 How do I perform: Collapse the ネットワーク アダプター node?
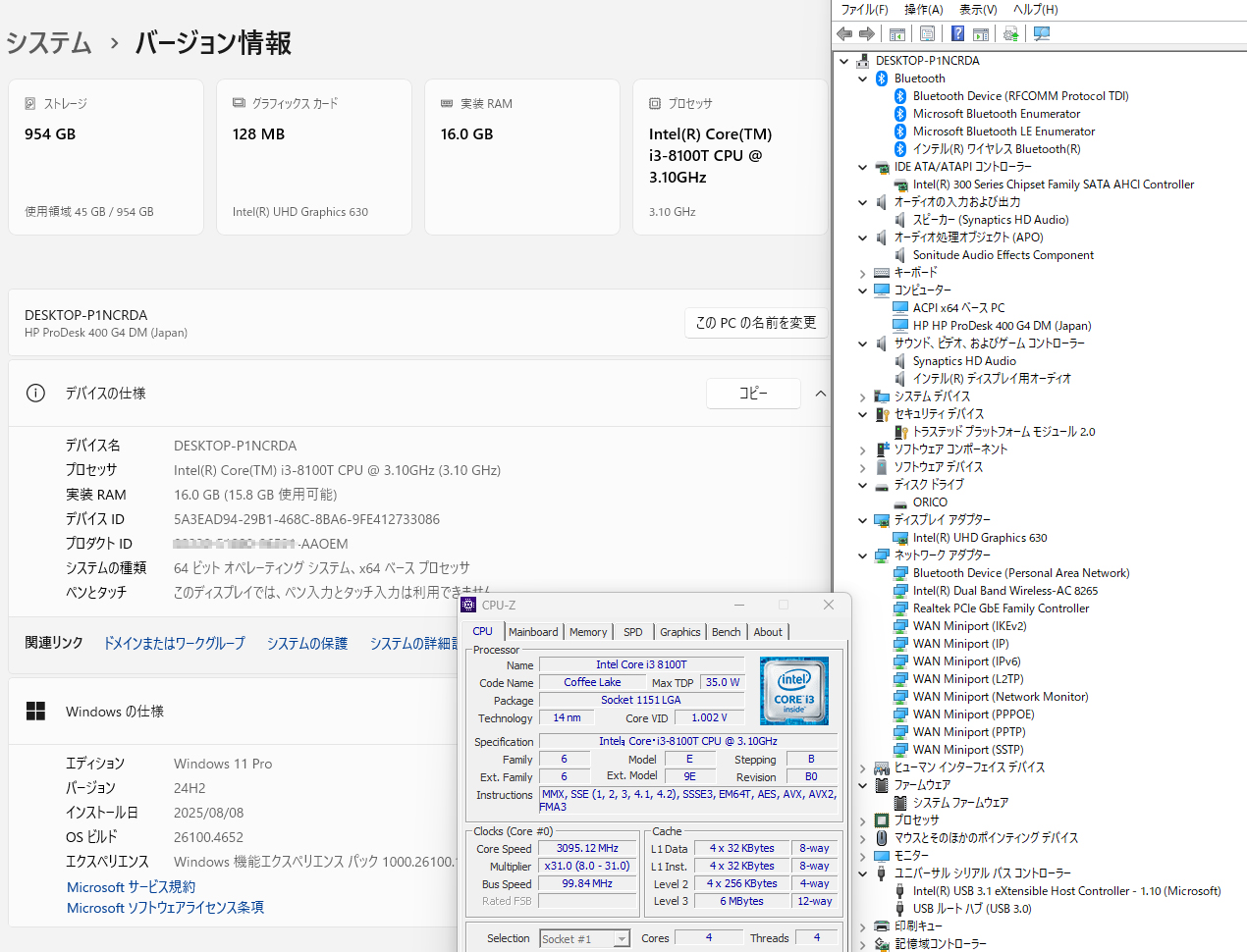tap(863, 555)
